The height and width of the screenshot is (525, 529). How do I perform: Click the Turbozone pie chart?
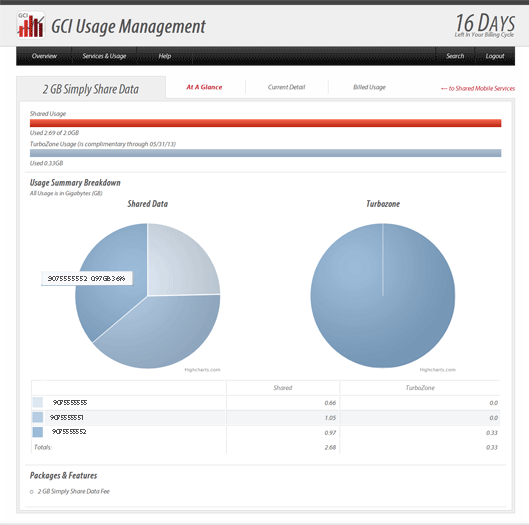point(383,296)
